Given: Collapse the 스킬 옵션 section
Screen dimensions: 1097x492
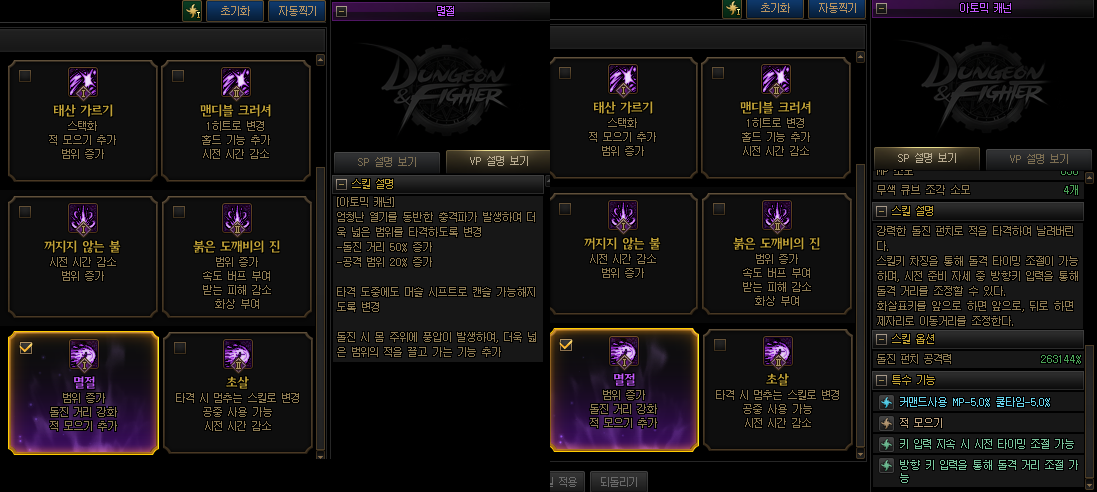Looking at the screenshot, I should (880, 339).
